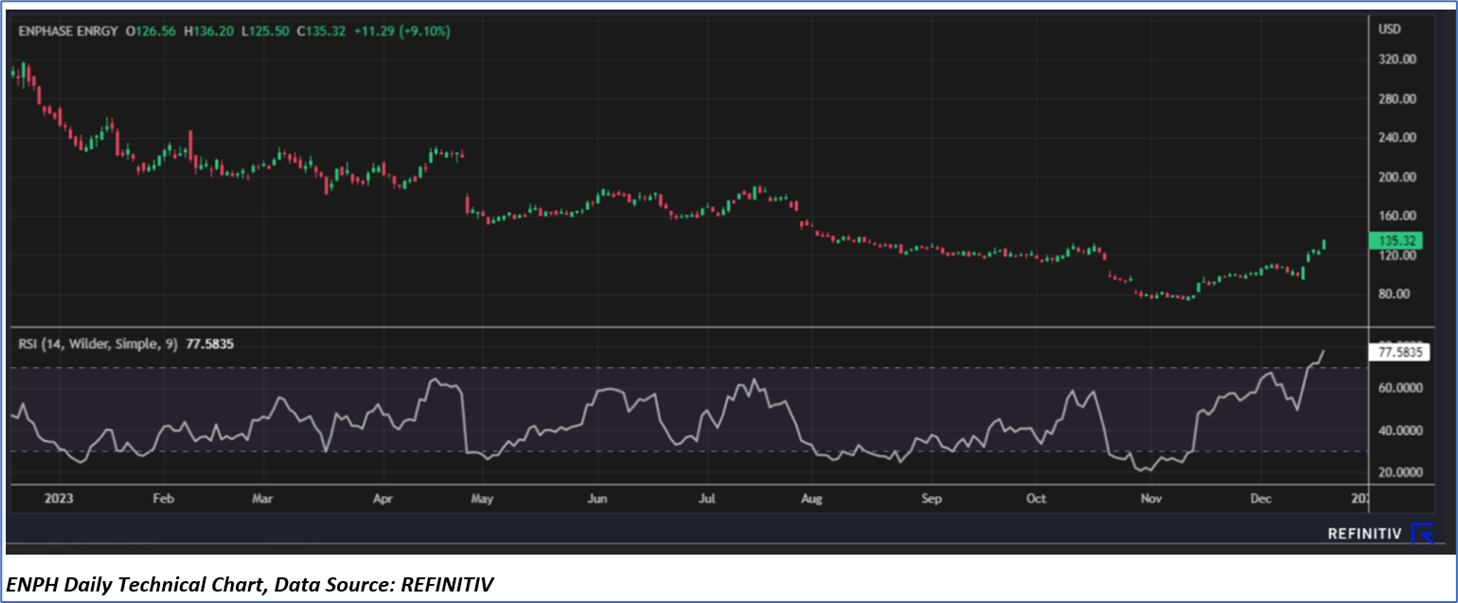
Task: Click the 60.0000 RSI axis label
Action: click(1401, 388)
